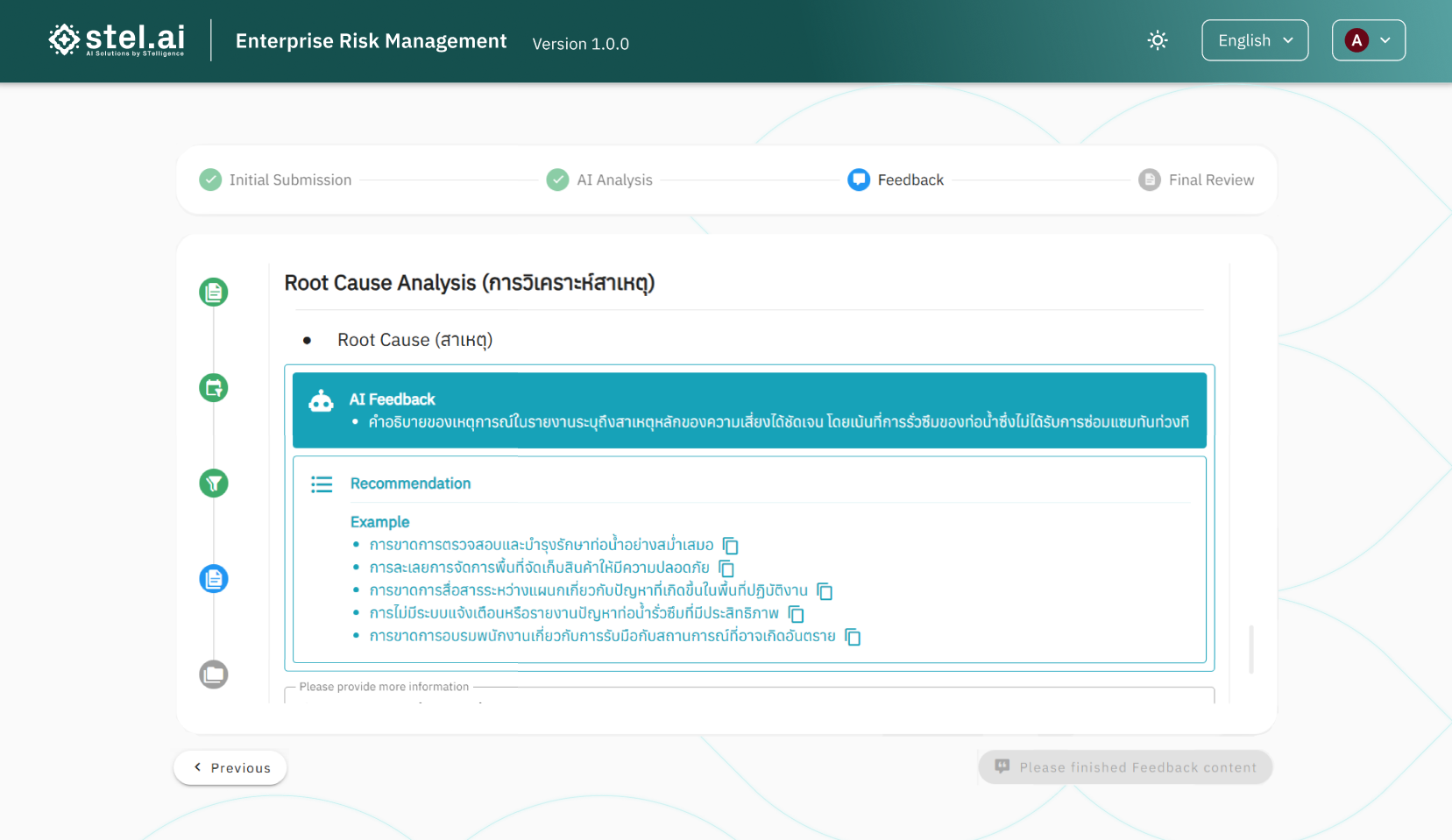Click the second green sidebar step icon
Image resolution: width=1452 pixels, height=840 pixels.
click(x=214, y=387)
